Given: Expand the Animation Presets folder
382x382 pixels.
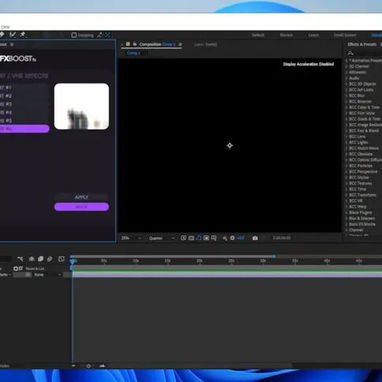Looking at the screenshot, I should (346, 61).
